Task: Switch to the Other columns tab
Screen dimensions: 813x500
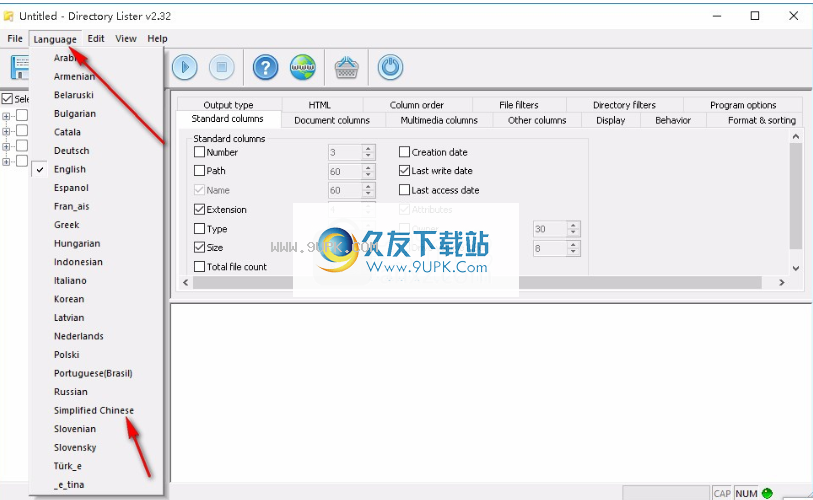Action: pyautogui.click(x=537, y=120)
